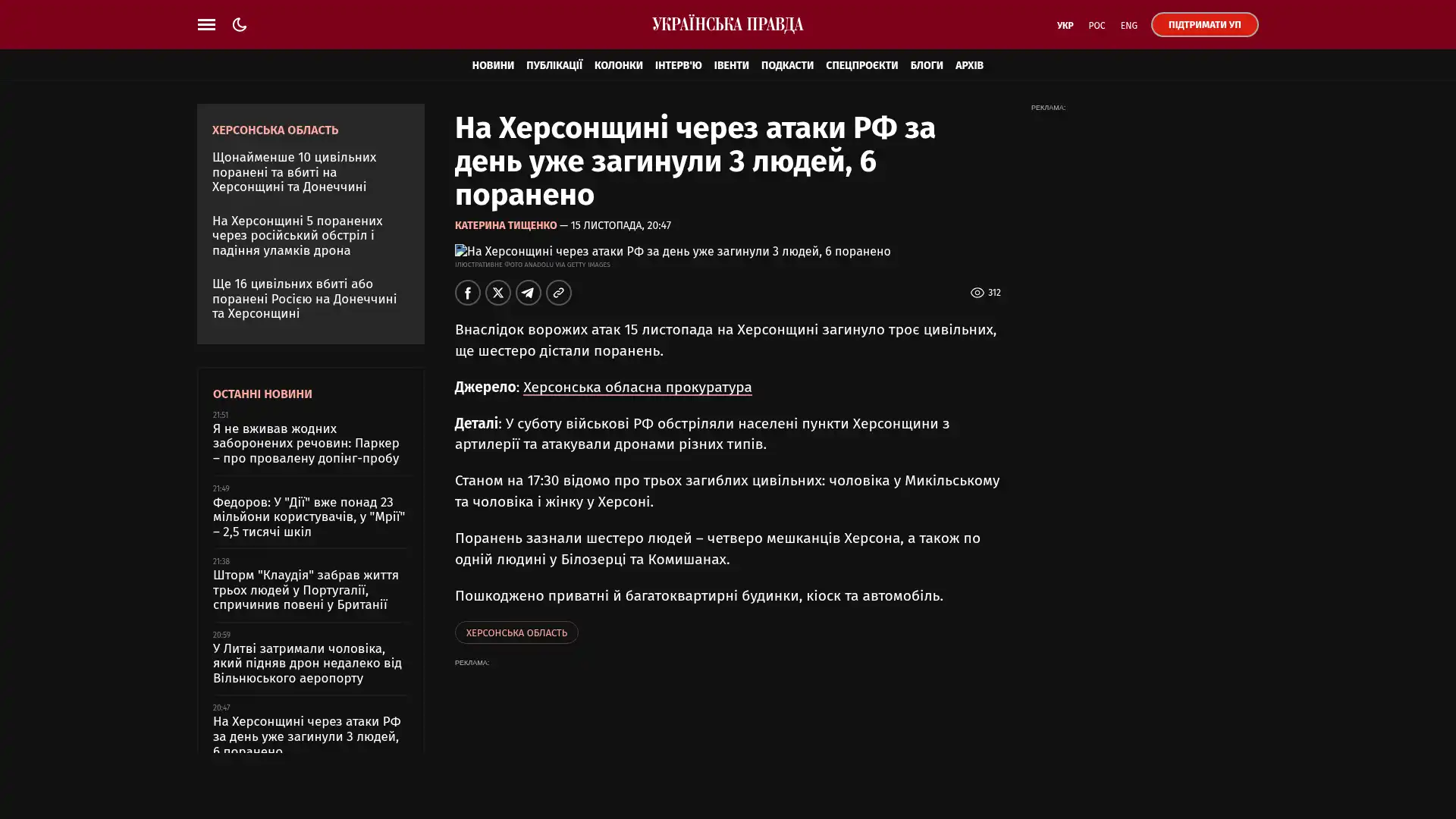Share article on X (Twitter)
The width and height of the screenshot is (1456, 819).
click(498, 293)
